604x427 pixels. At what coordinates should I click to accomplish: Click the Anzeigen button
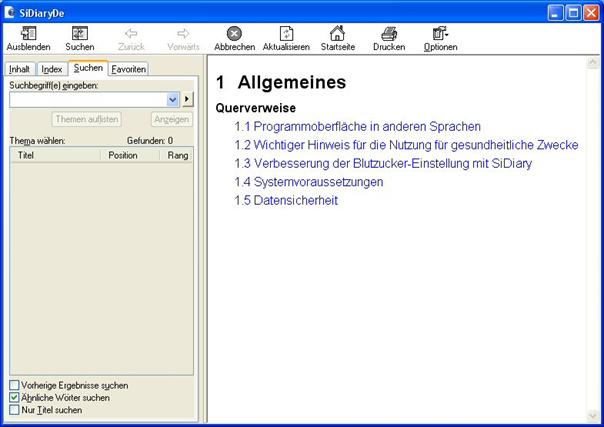tap(171, 119)
